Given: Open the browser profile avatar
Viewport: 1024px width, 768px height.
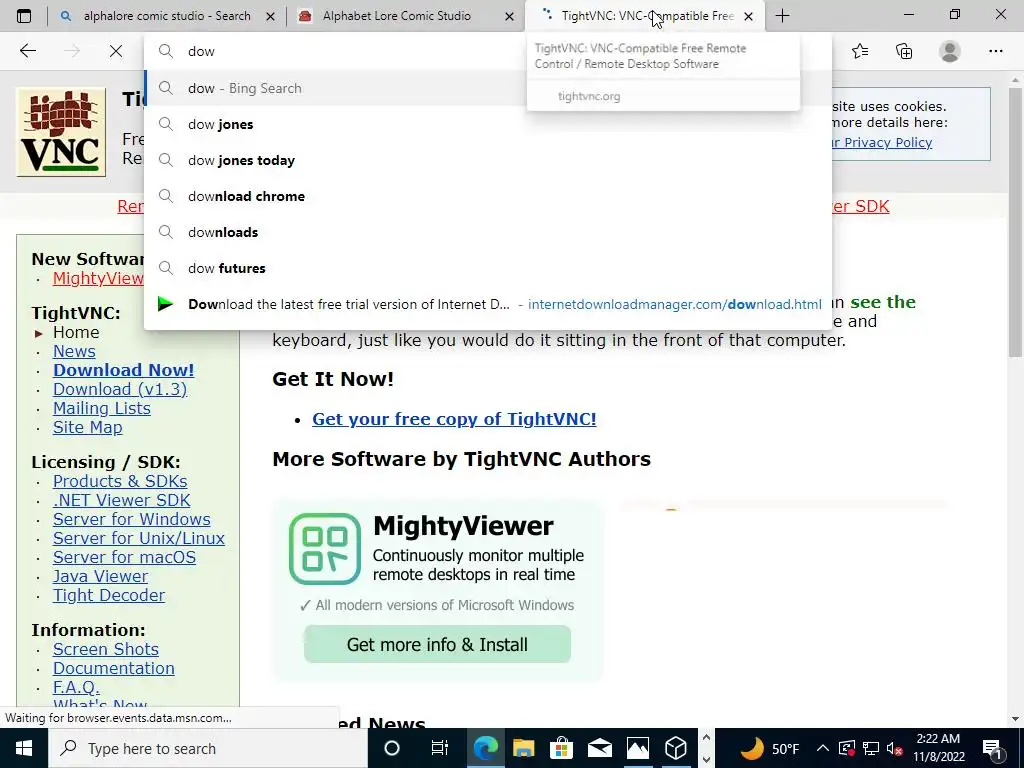Looking at the screenshot, I should 950,51.
